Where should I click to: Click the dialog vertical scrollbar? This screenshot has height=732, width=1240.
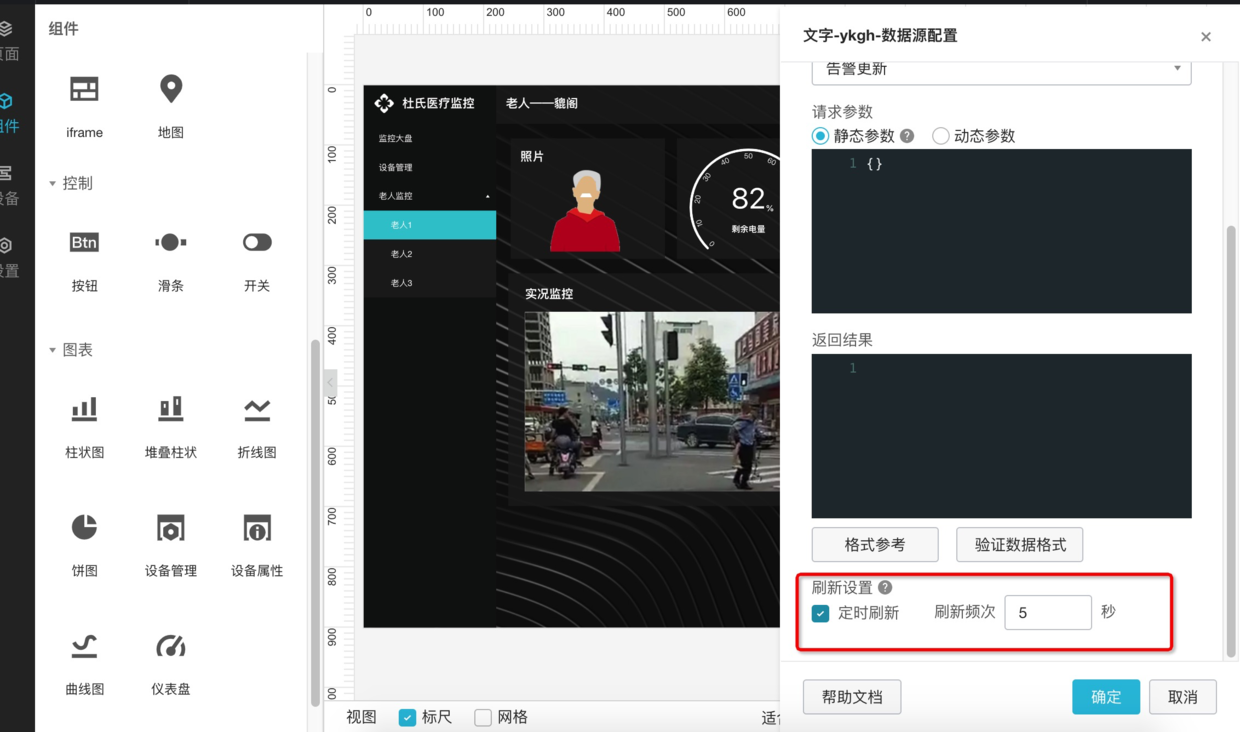tap(1231, 440)
